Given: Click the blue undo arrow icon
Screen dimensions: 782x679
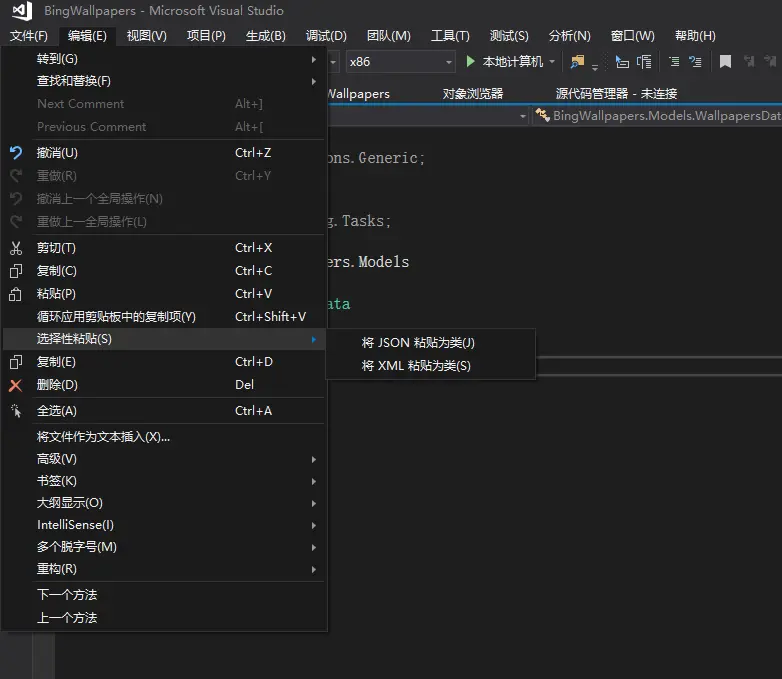Looking at the screenshot, I should tap(16, 153).
